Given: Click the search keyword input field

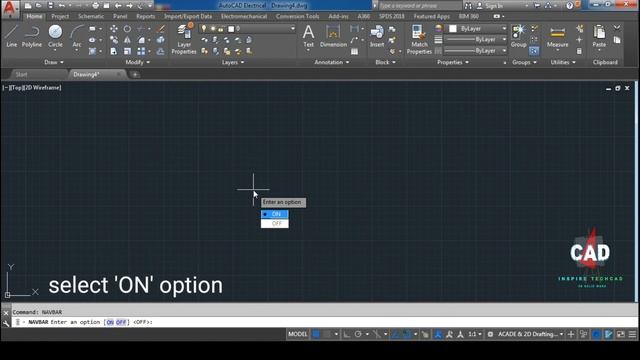Looking at the screenshot, I should click(420, 6).
